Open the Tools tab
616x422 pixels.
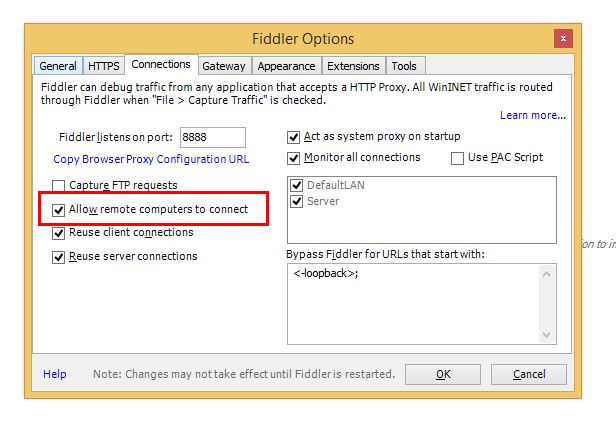(405, 66)
